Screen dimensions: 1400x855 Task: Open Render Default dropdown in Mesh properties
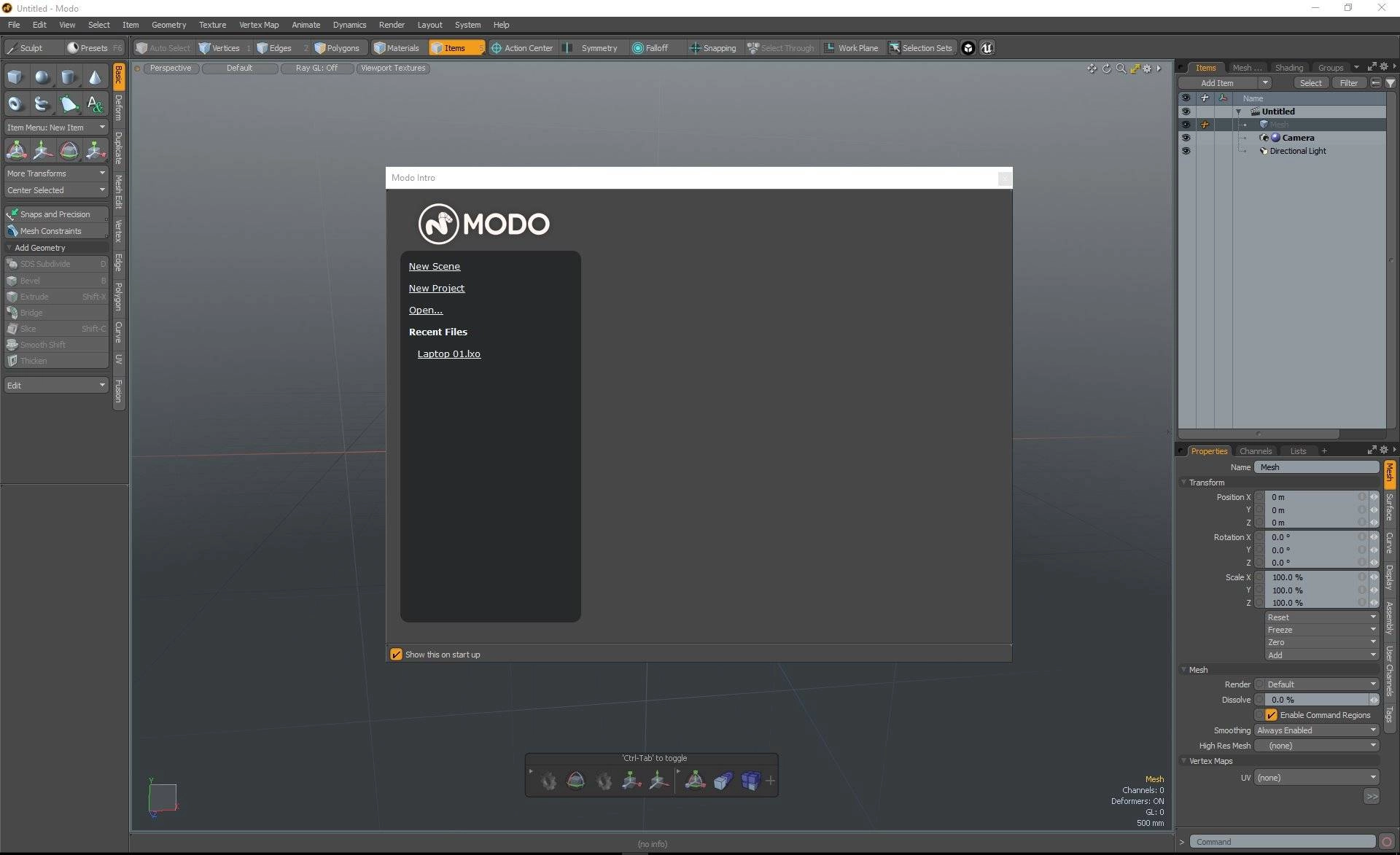[1317, 684]
